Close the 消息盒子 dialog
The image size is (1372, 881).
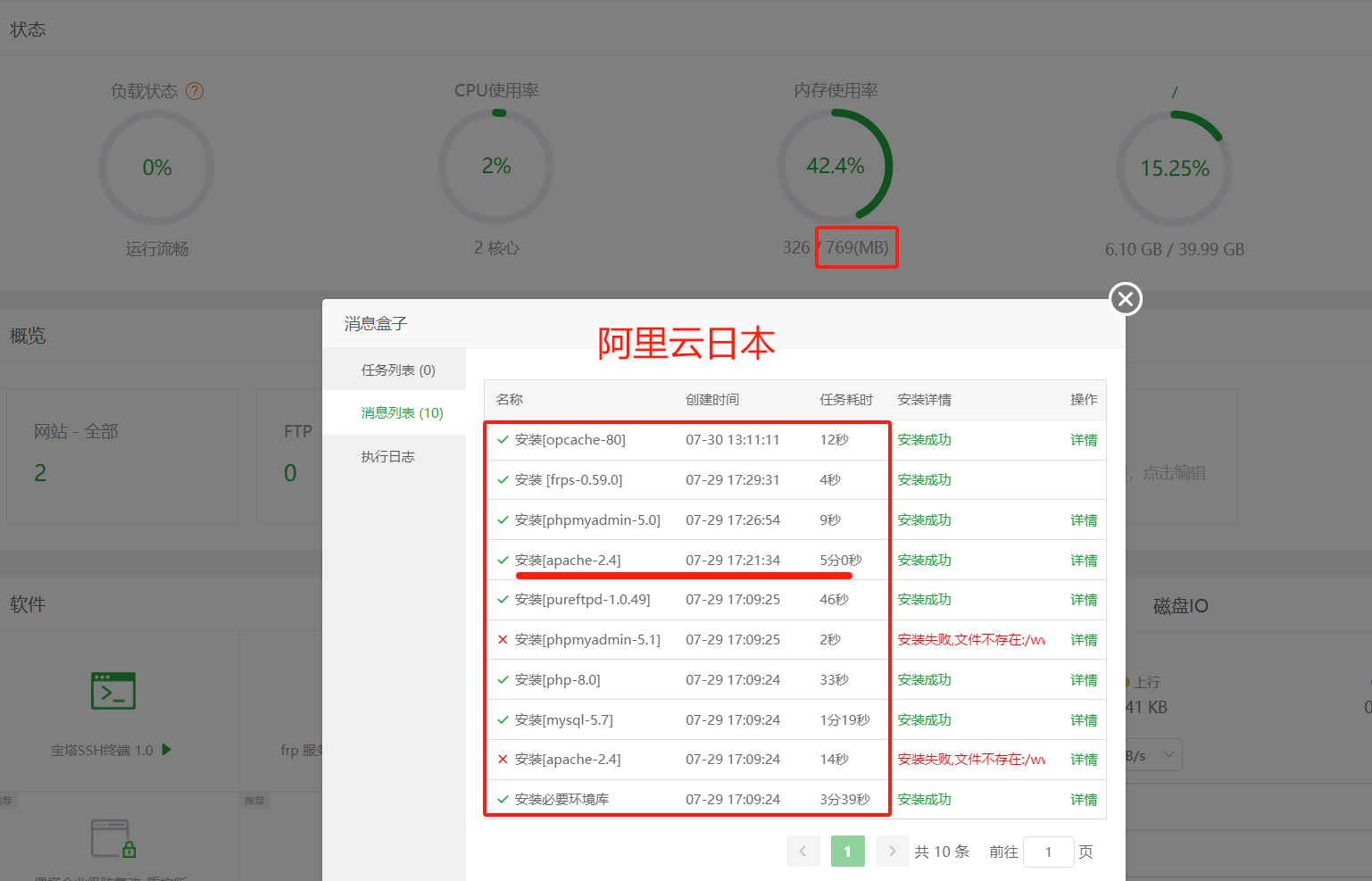(x=1126, y=299)
